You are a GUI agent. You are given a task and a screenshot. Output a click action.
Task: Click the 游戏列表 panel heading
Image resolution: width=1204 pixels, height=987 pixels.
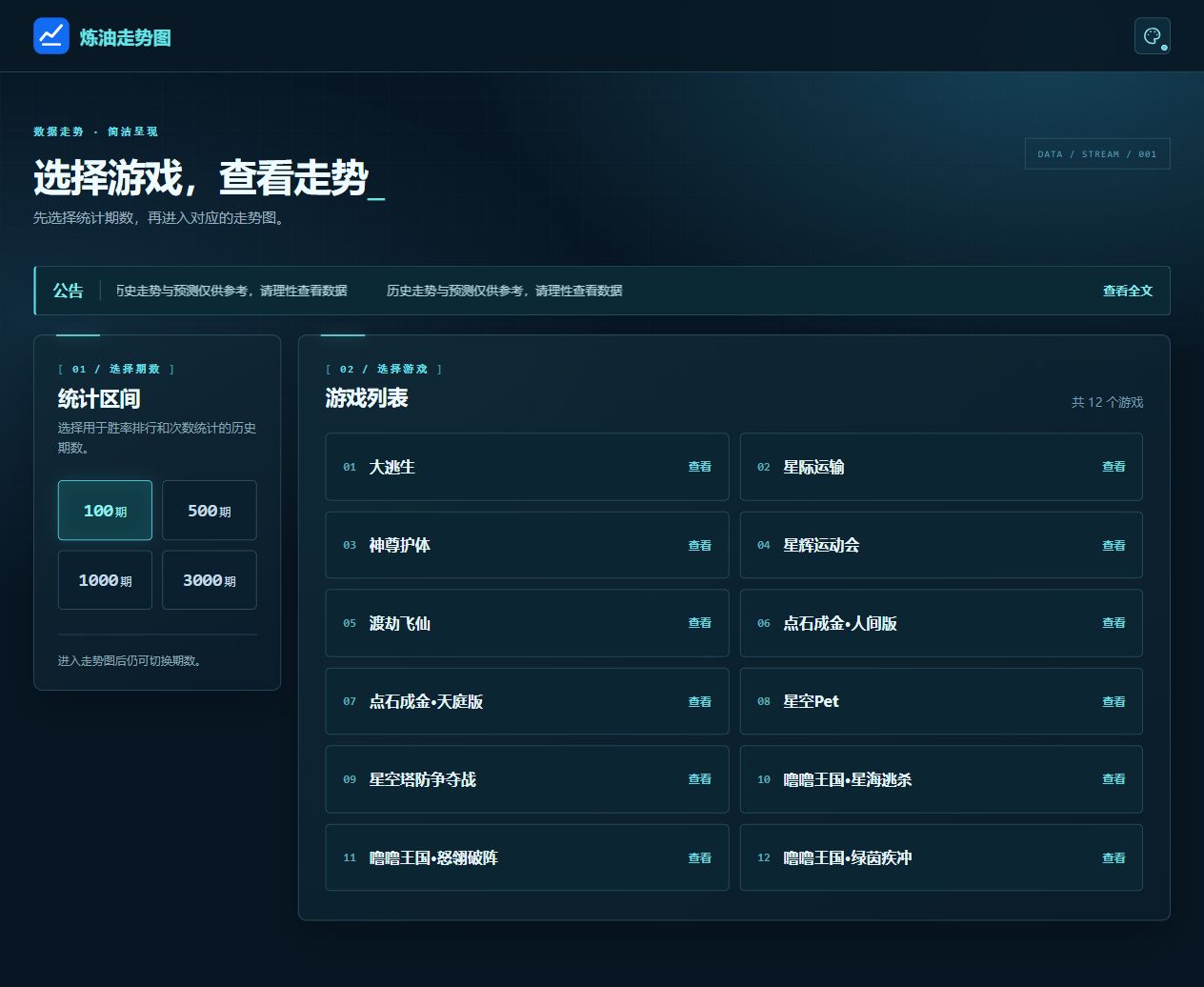[x=367, y=398]
